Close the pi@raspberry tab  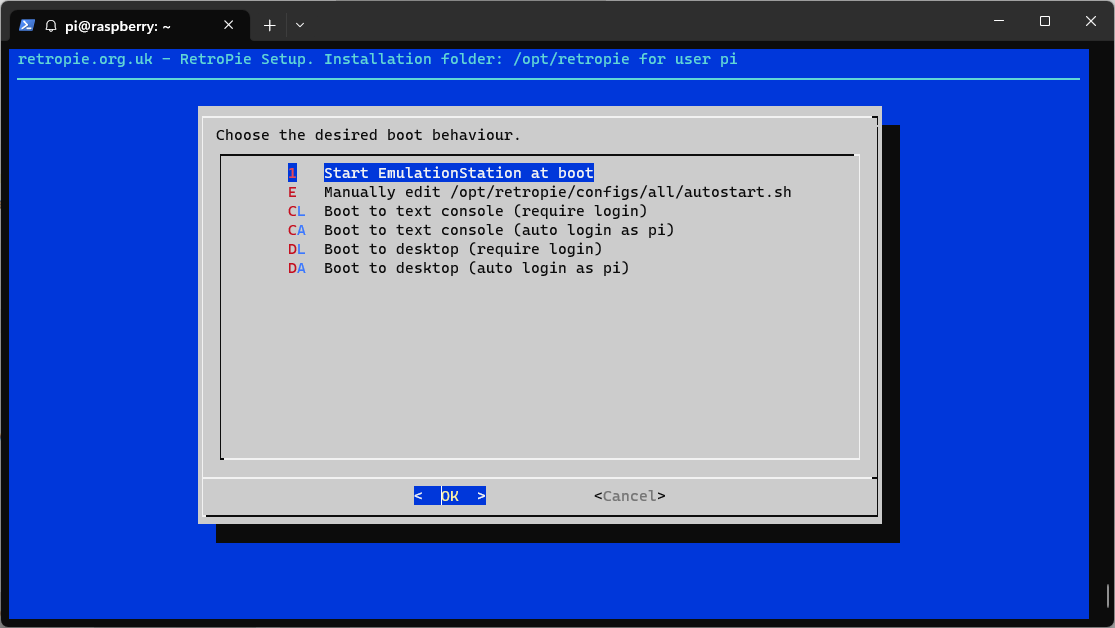pyautogui.click(x=228, y=25)
